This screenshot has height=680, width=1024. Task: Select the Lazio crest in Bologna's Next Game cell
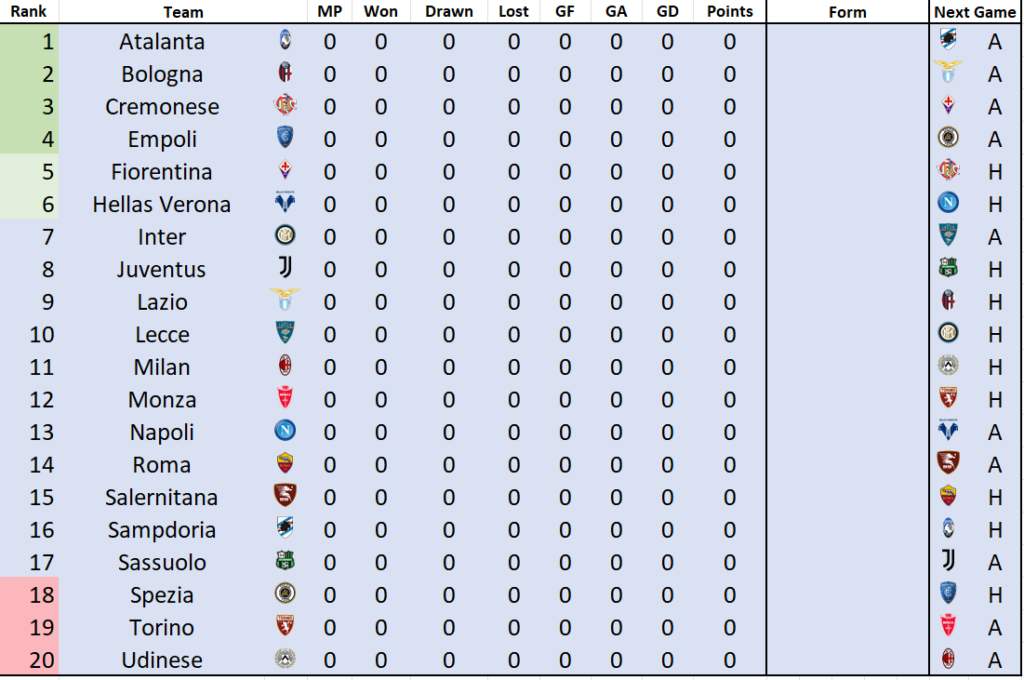[948, 73]
